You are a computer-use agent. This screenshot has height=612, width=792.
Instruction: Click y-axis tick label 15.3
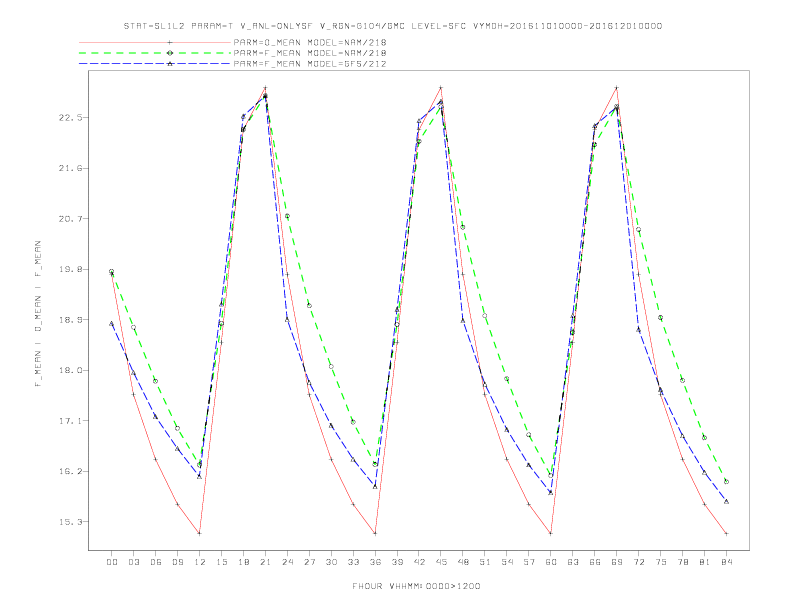coord(70,522)
